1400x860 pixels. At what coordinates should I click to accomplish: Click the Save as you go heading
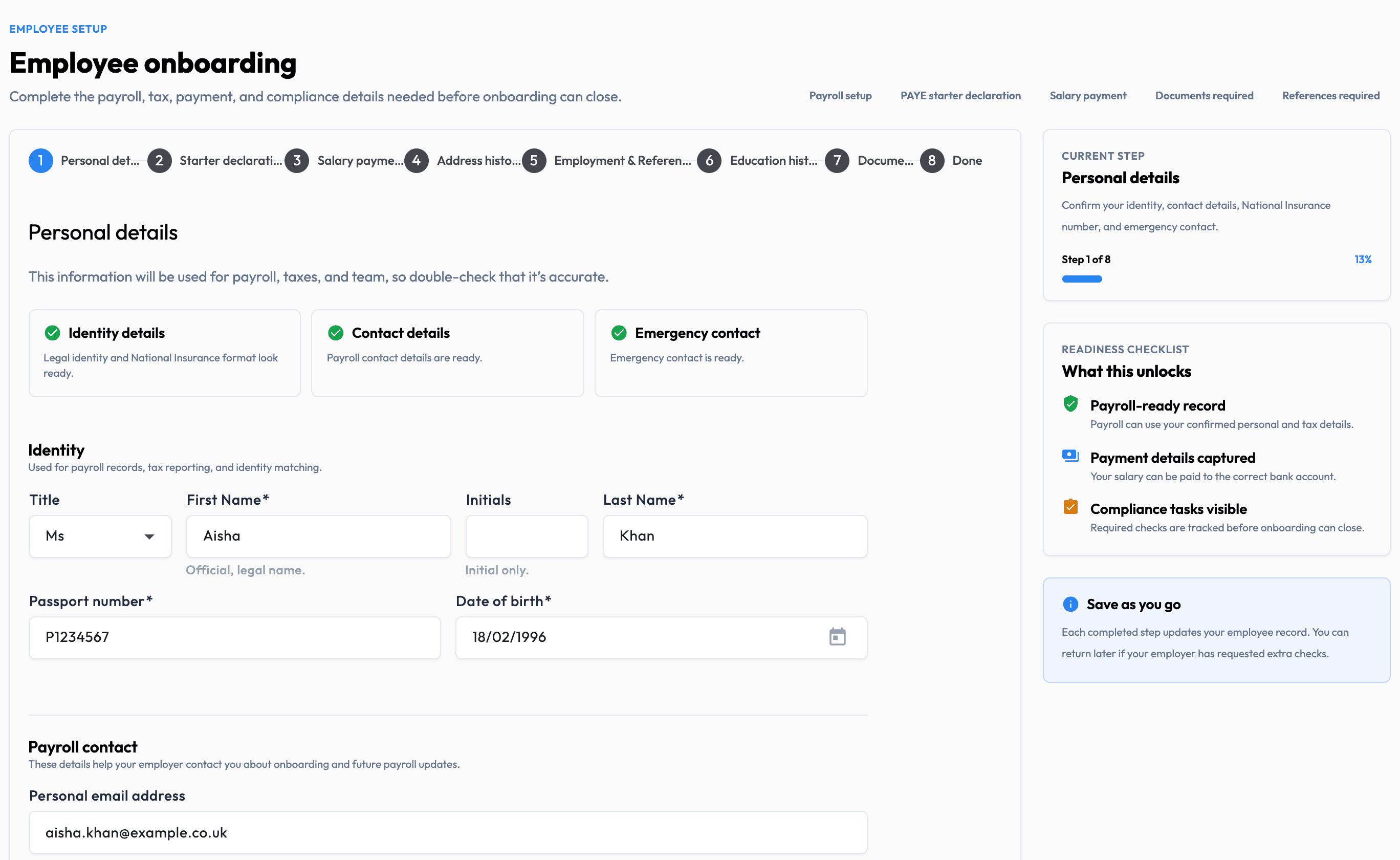click(1133, 604)
